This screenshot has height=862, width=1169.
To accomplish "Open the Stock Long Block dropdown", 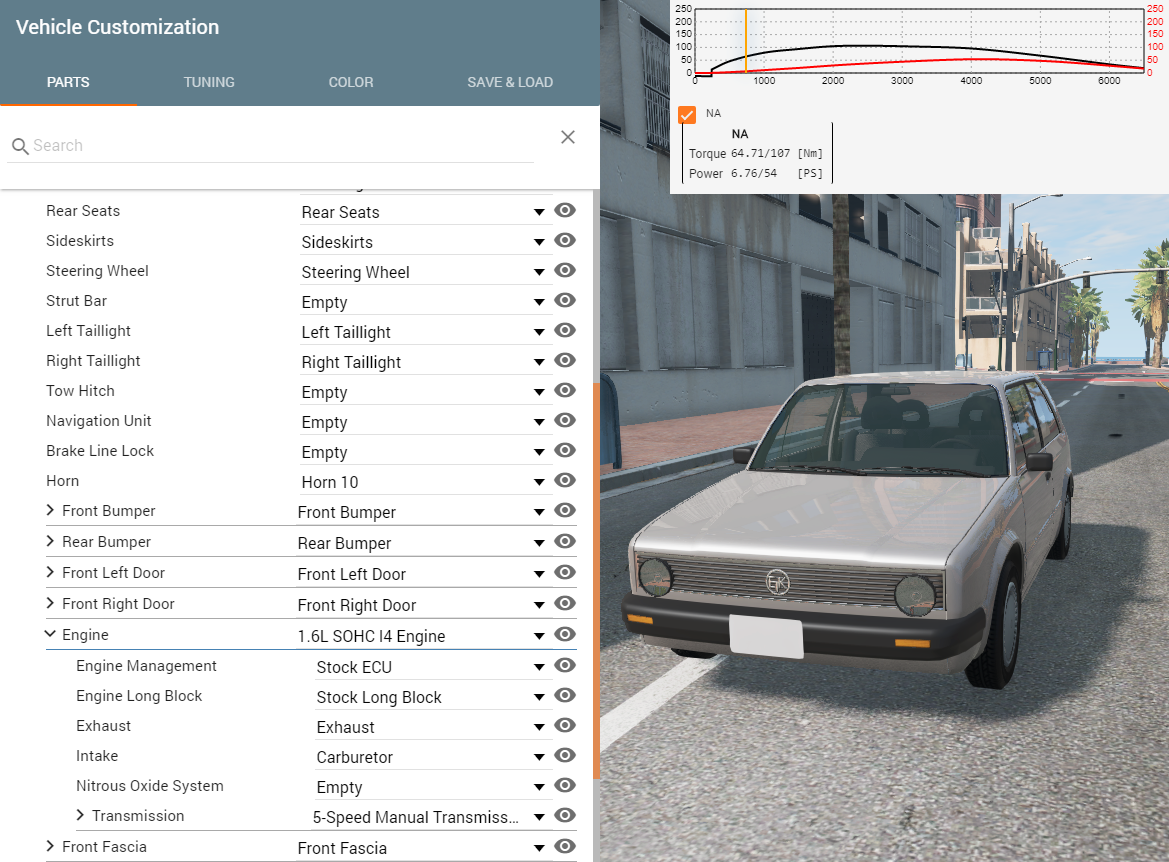I will coord(433,697).
